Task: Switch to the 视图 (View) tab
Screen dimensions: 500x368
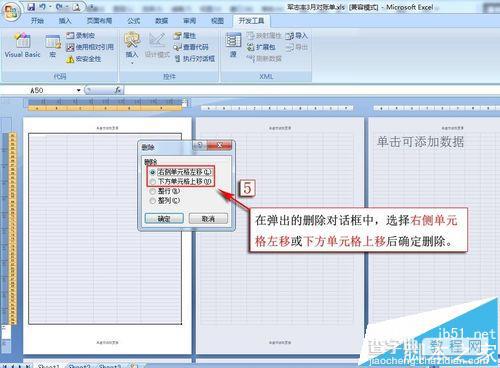Action: (217, 21)
